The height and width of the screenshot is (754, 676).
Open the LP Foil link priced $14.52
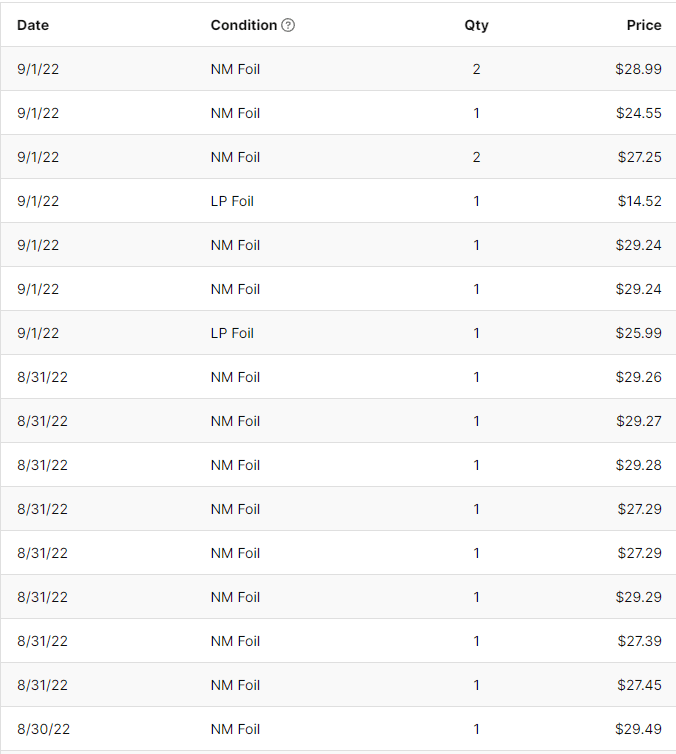tap(232, 201)
